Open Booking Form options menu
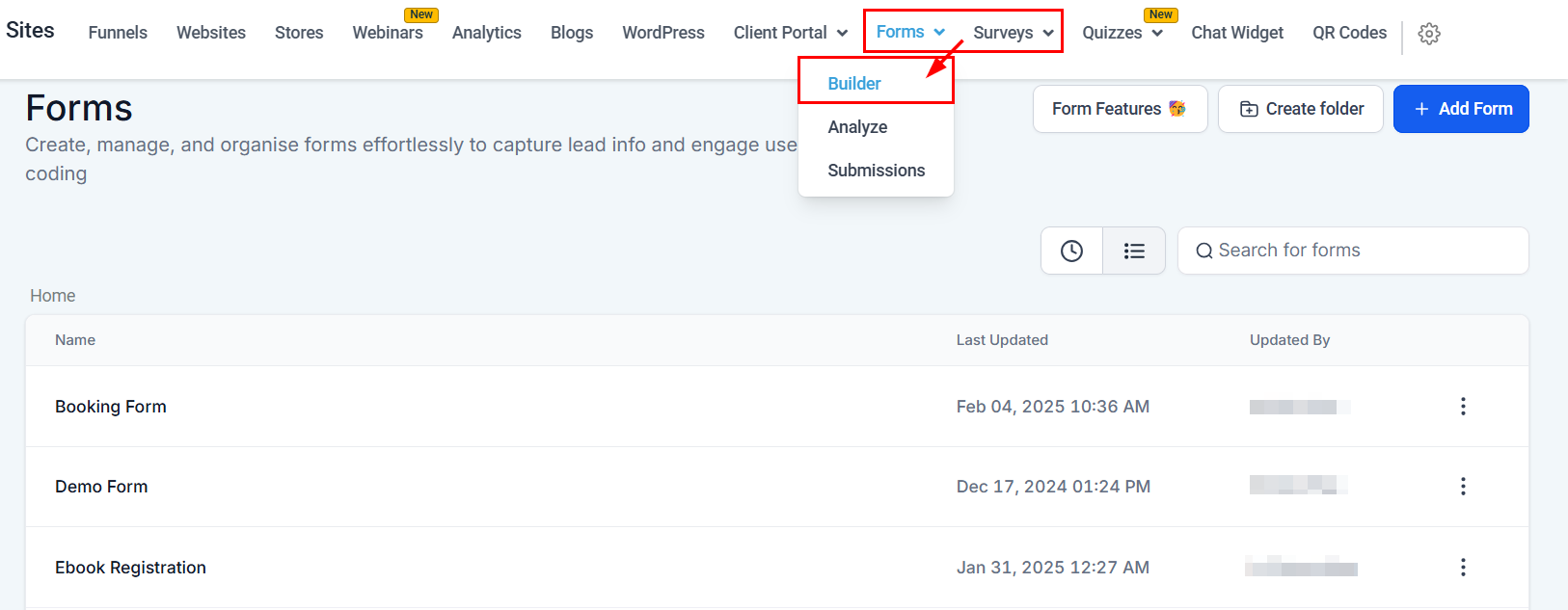Image resolution: width=1568 pixels, height=610 pixels. 1463,407
